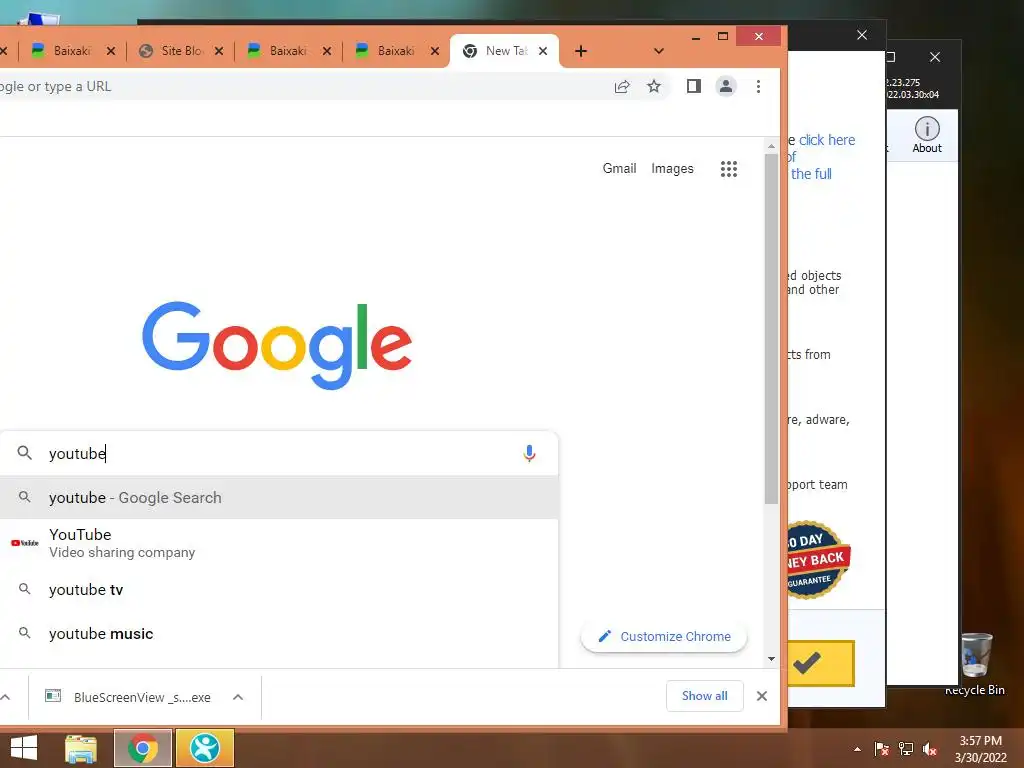Click the Action Center flag tray icon
This screenshot has height=768, width=1024.
tap(881, 749)
